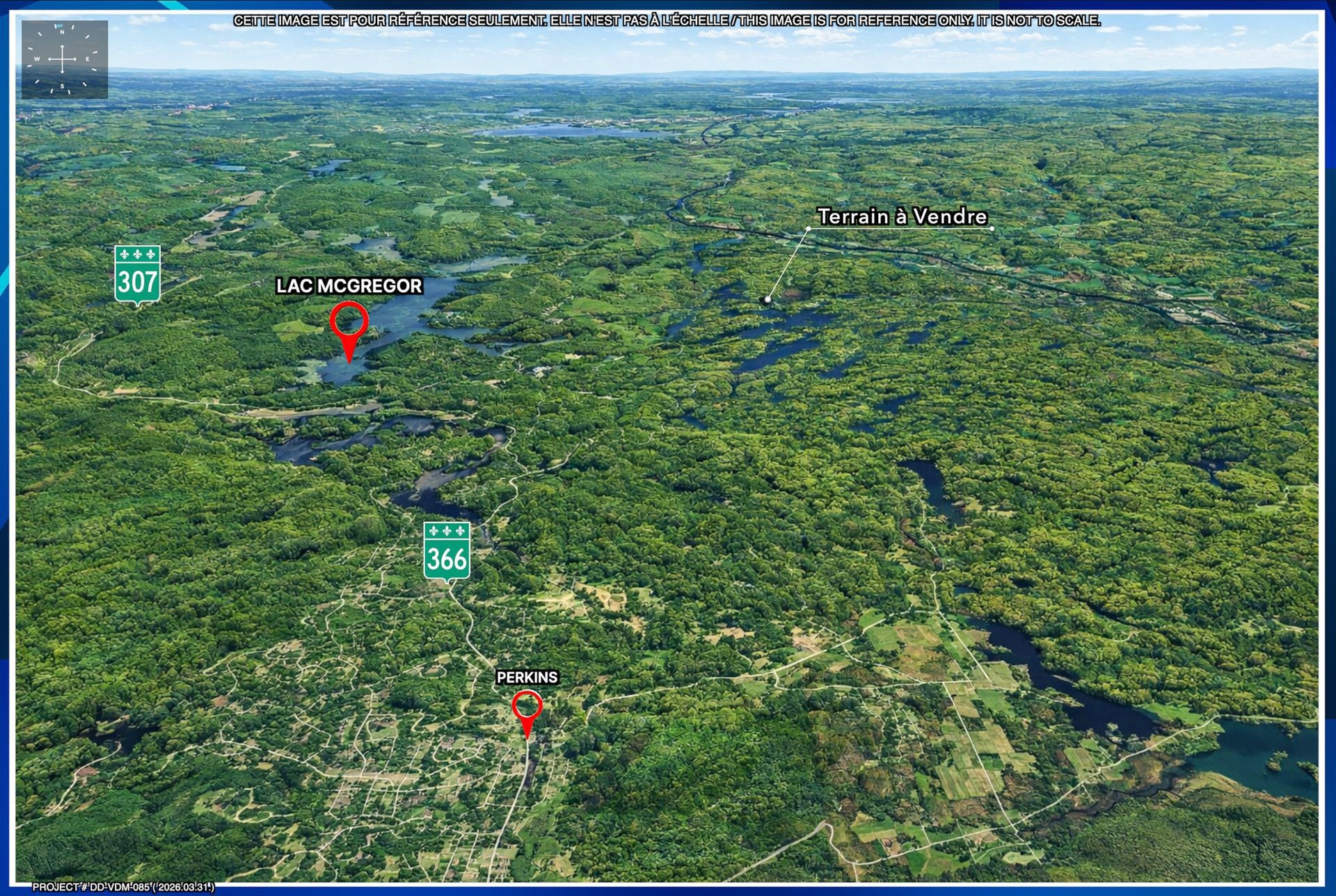Expand the Terrain à Vendre callout label
Screen dimensions: 1336x896
(x=902, y=216)
